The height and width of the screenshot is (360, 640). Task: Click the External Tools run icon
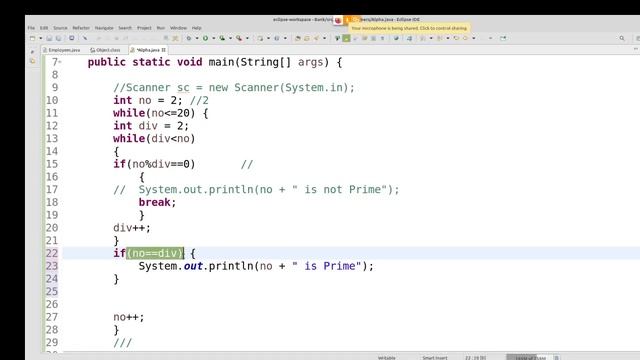tap(239, 38)
